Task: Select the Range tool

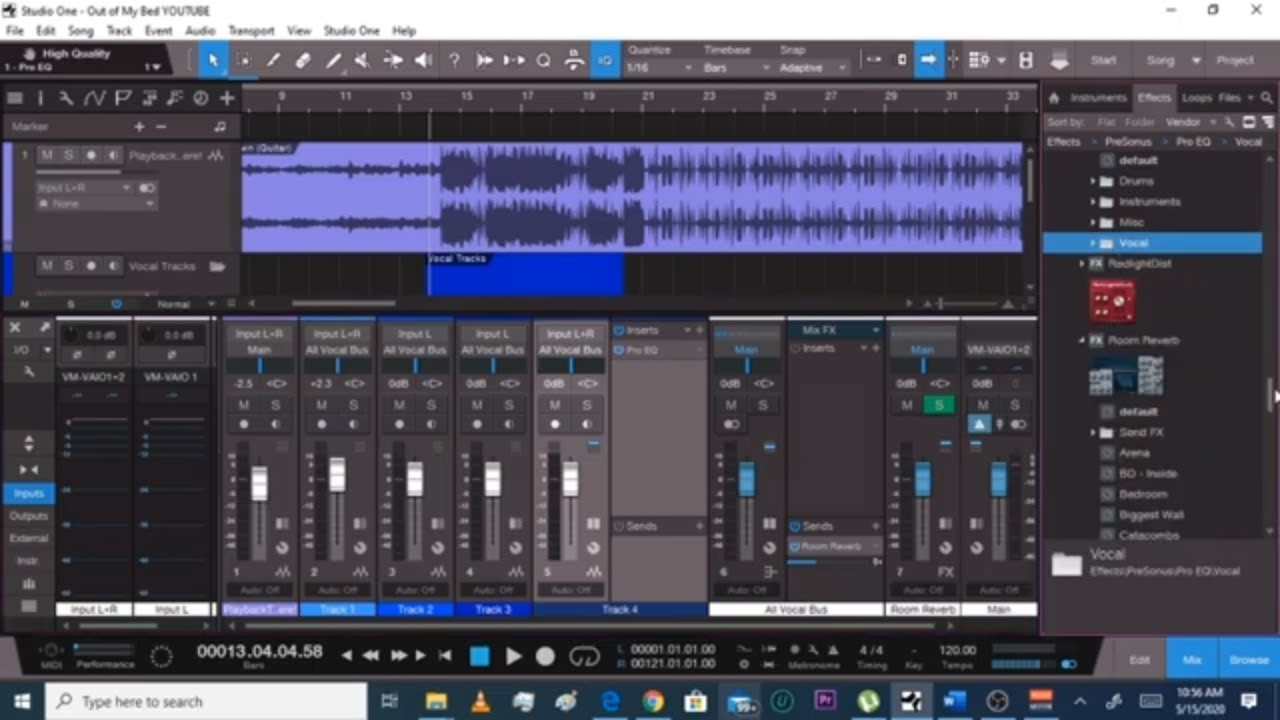Action: 243,60
